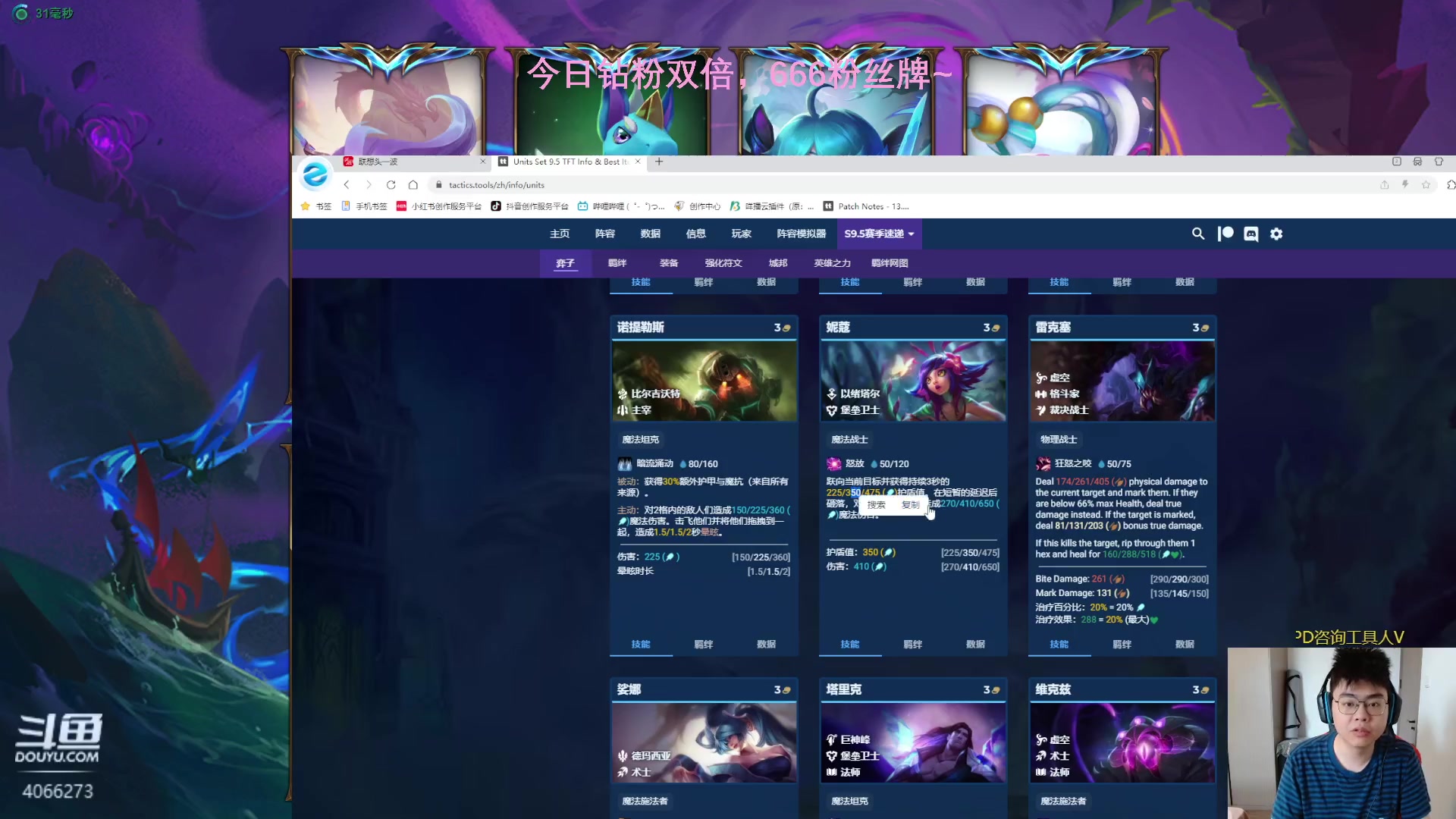Open a new browser tab with plus
The image size is (1456, 819).
pyautogui.click(x=659, y=162)
